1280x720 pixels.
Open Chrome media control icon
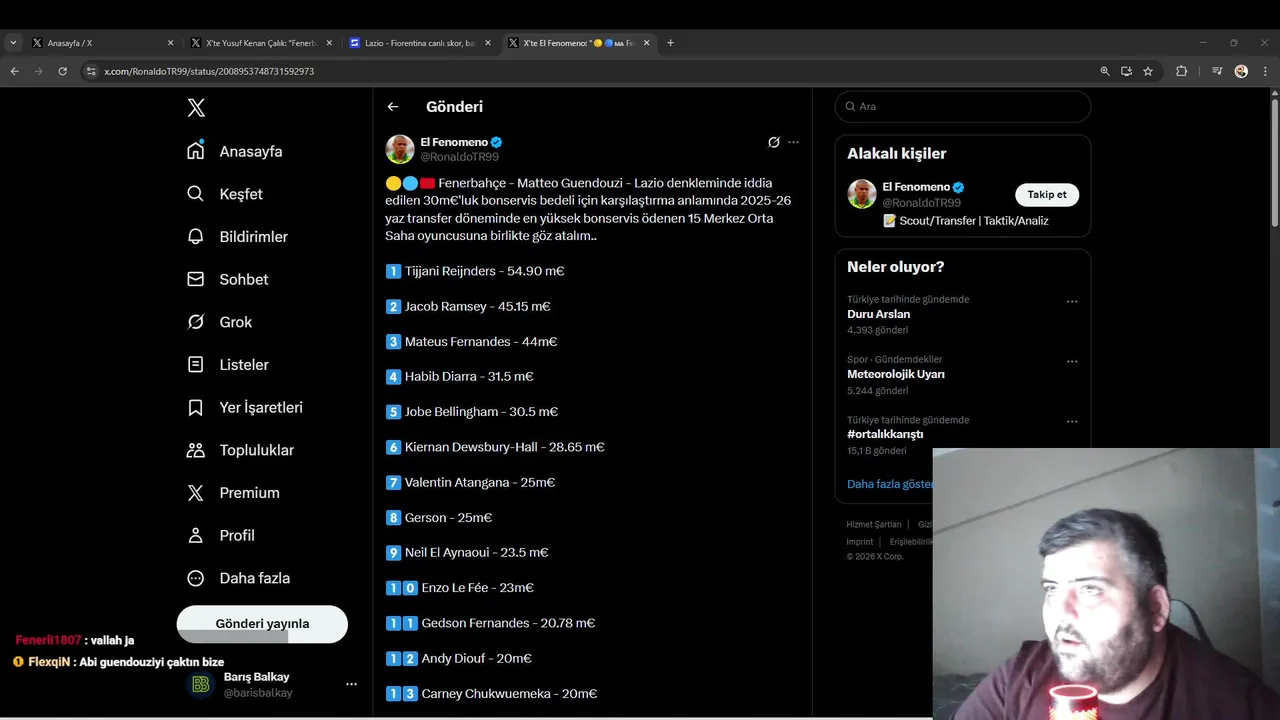click(x=1217, y=71)
